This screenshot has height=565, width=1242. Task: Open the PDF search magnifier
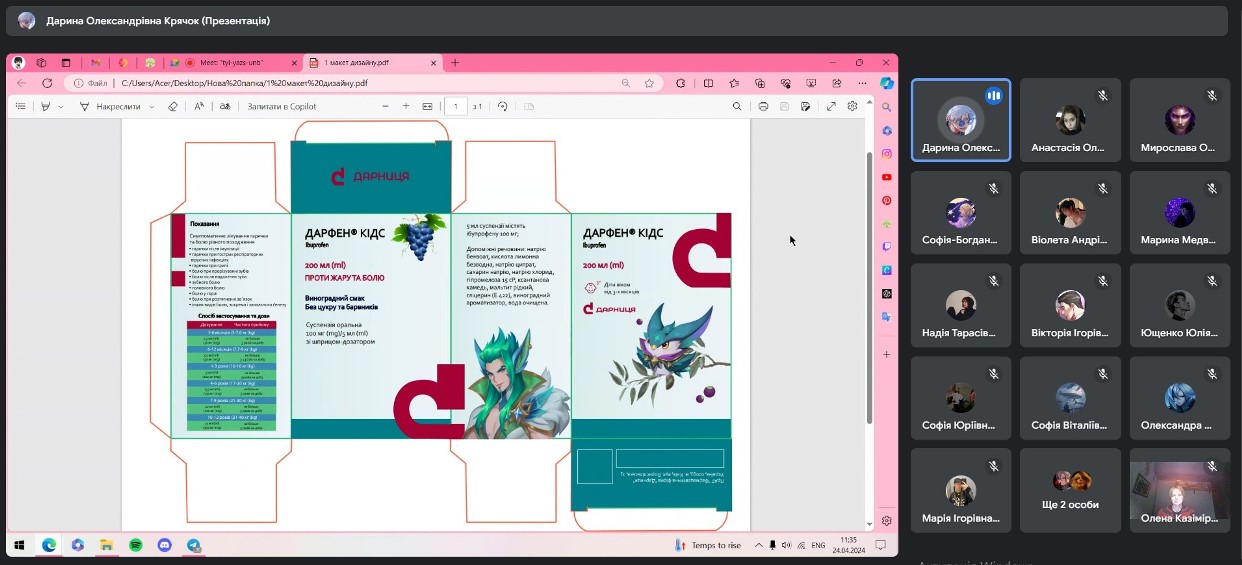coord(737,106)
